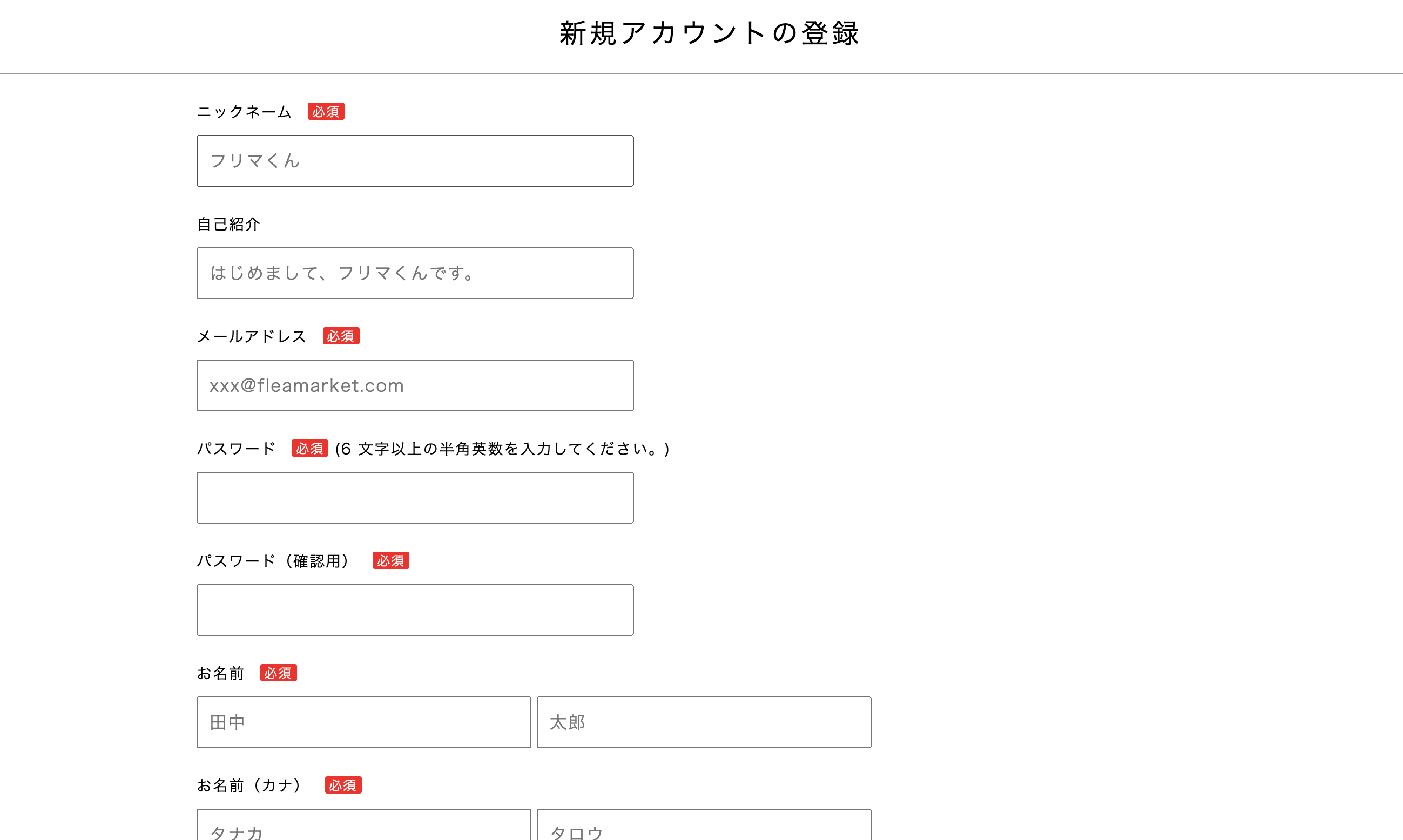Click the given name field showing 太郎
Viewport: 1403px width, 840px height.
pos(703,722)
